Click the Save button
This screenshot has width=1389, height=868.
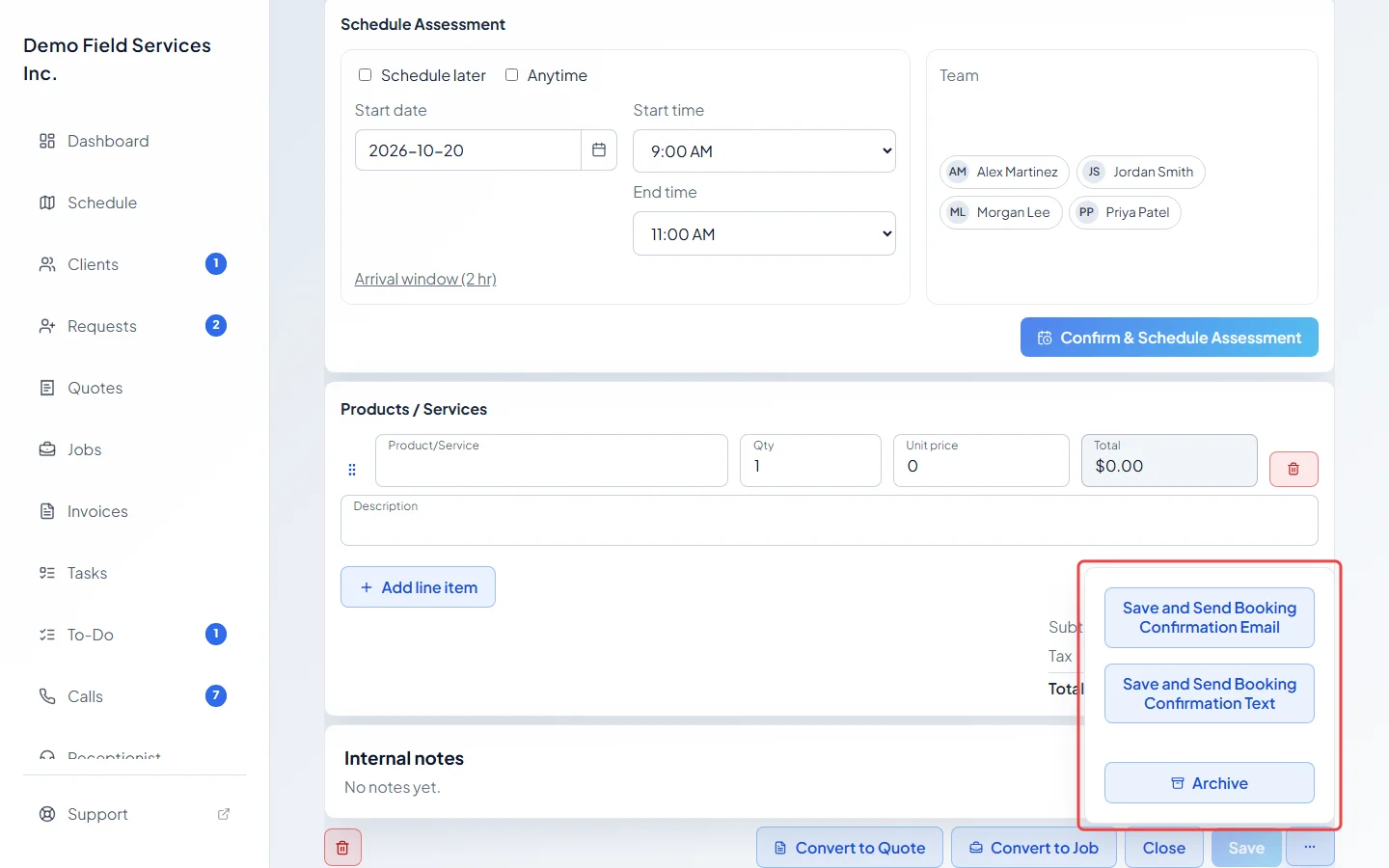point(1246,848)
